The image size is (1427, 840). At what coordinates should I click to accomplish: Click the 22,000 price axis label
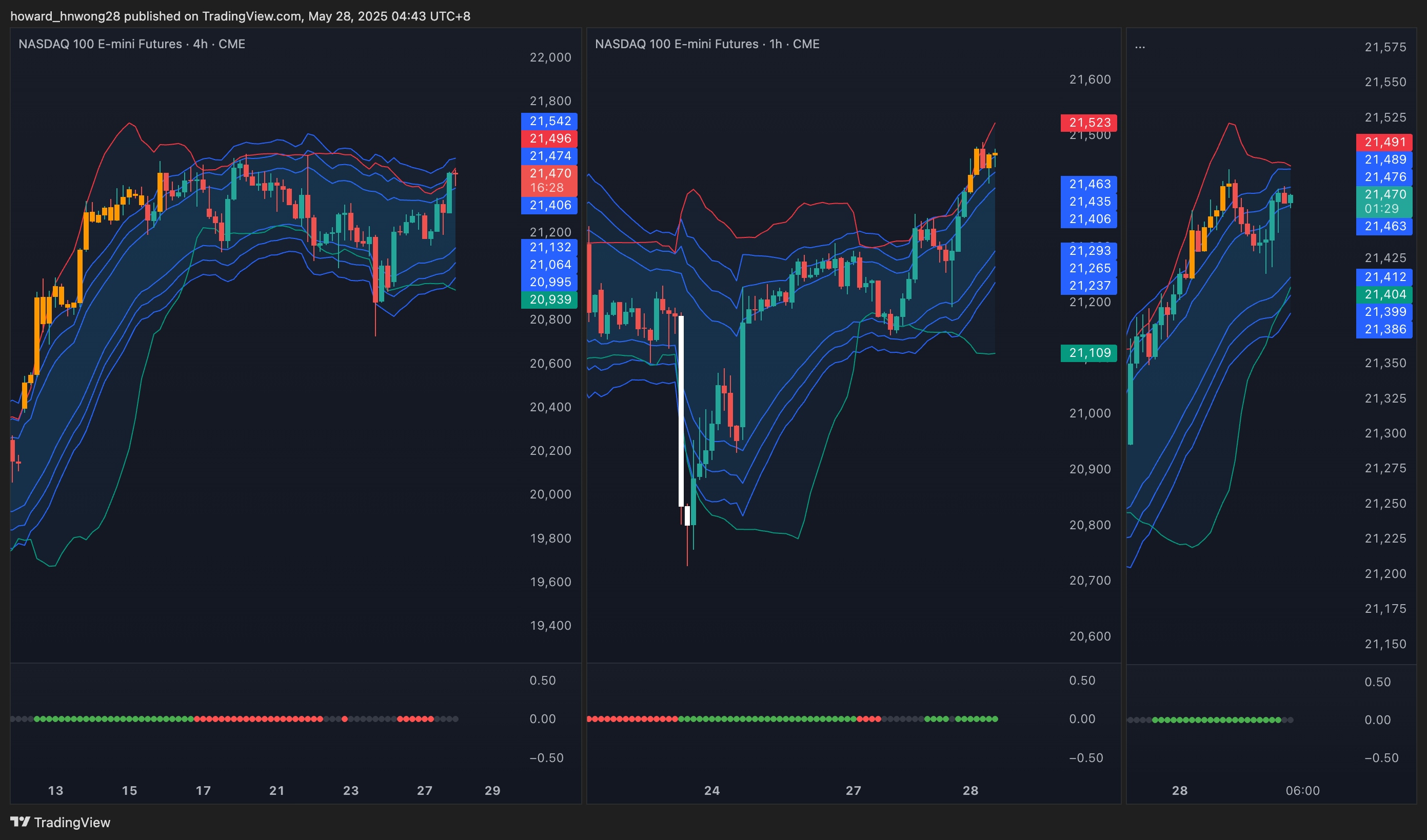[x=550, y=57]
